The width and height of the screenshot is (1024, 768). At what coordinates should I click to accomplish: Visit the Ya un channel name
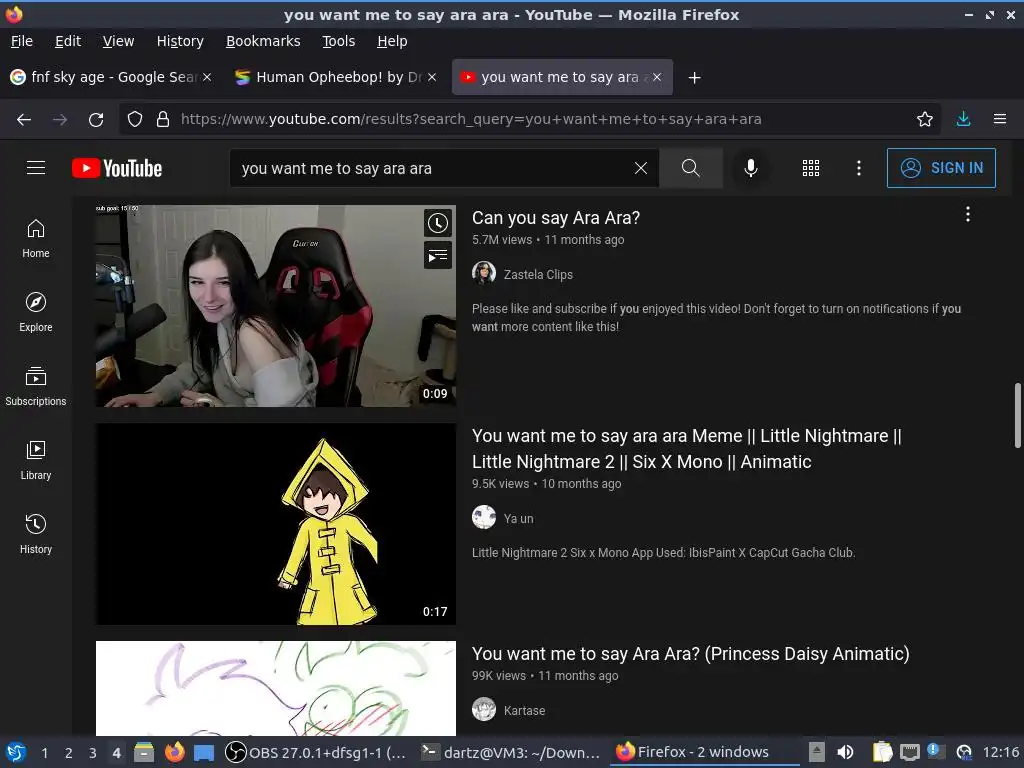[519, 519]
